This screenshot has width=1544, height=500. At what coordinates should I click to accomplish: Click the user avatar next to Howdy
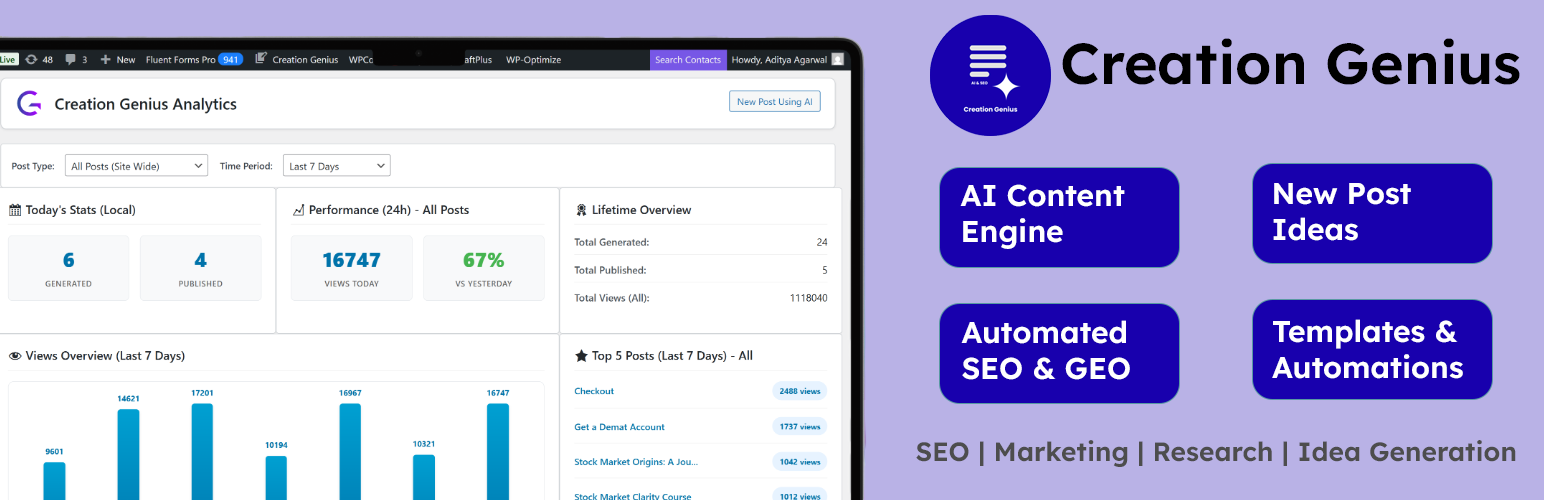[838, 60]
